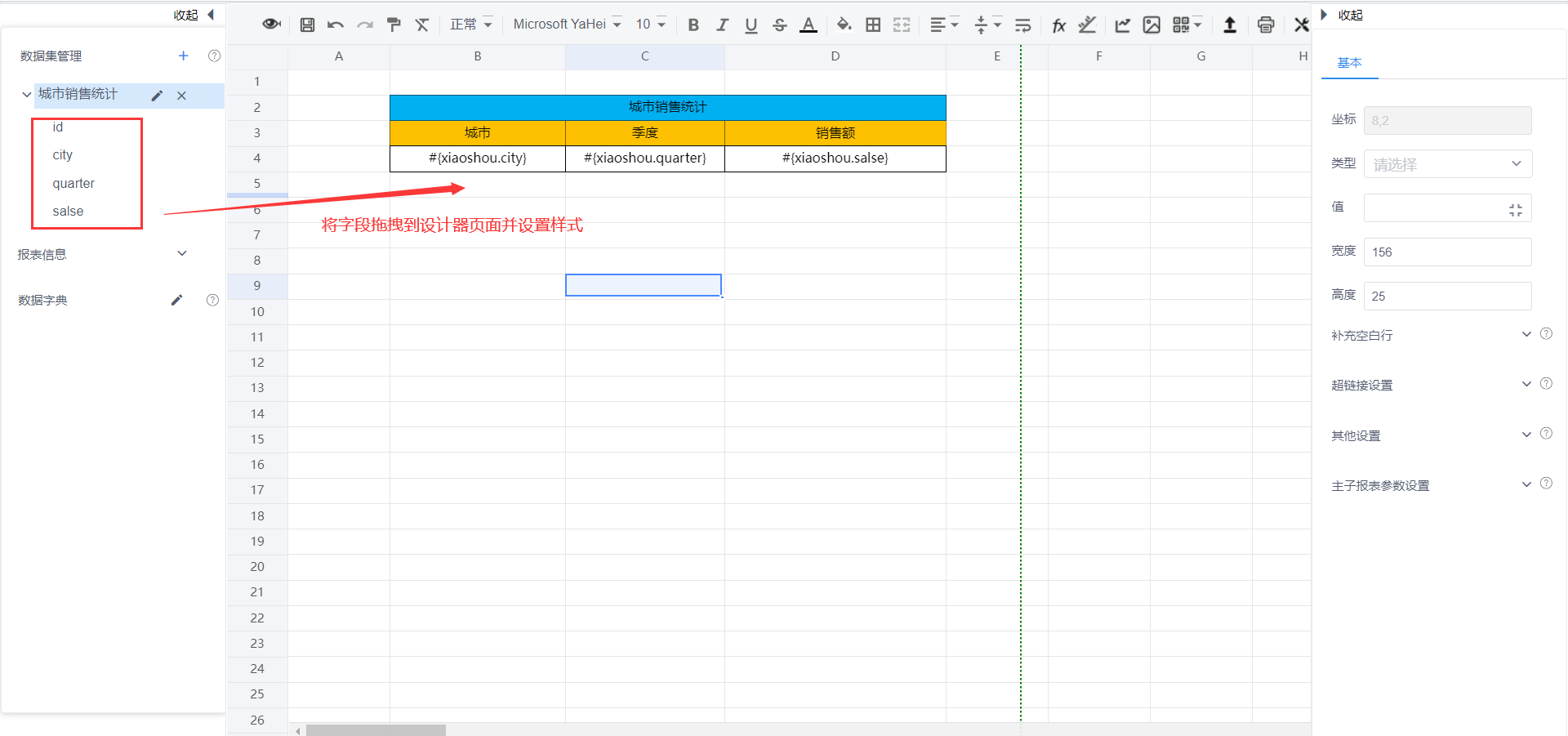
Task: Toggle text wrap in toolbar
Action: [1022, 25]
